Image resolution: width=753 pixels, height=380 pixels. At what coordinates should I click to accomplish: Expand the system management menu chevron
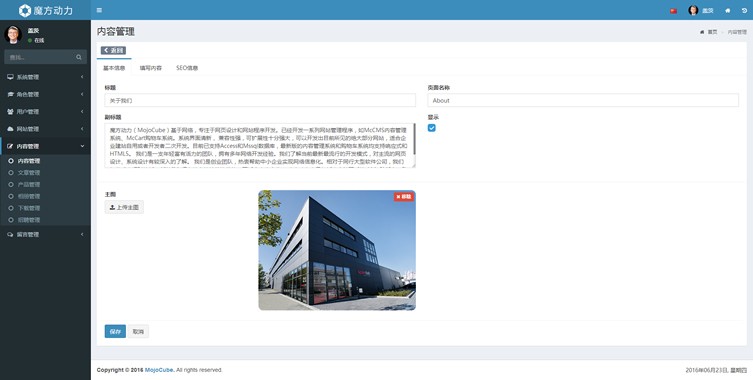[82, 77]
